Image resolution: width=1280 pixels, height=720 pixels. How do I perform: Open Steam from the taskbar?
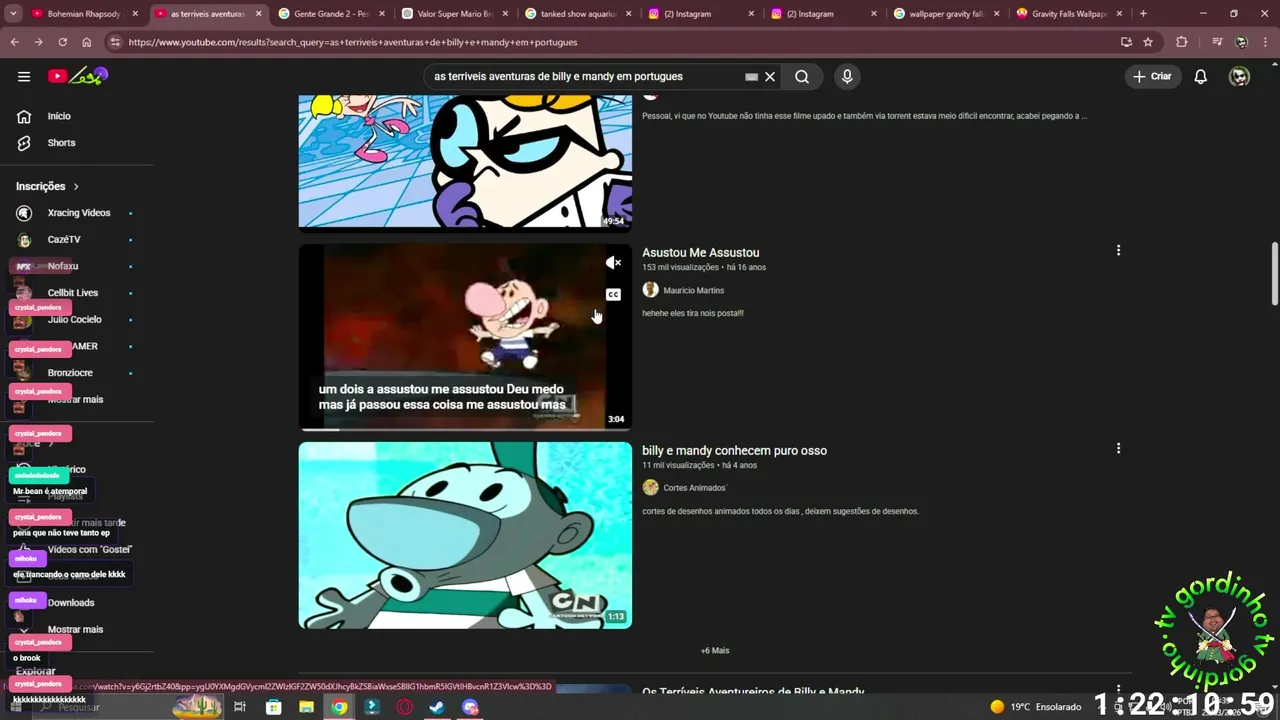point(437,707)
